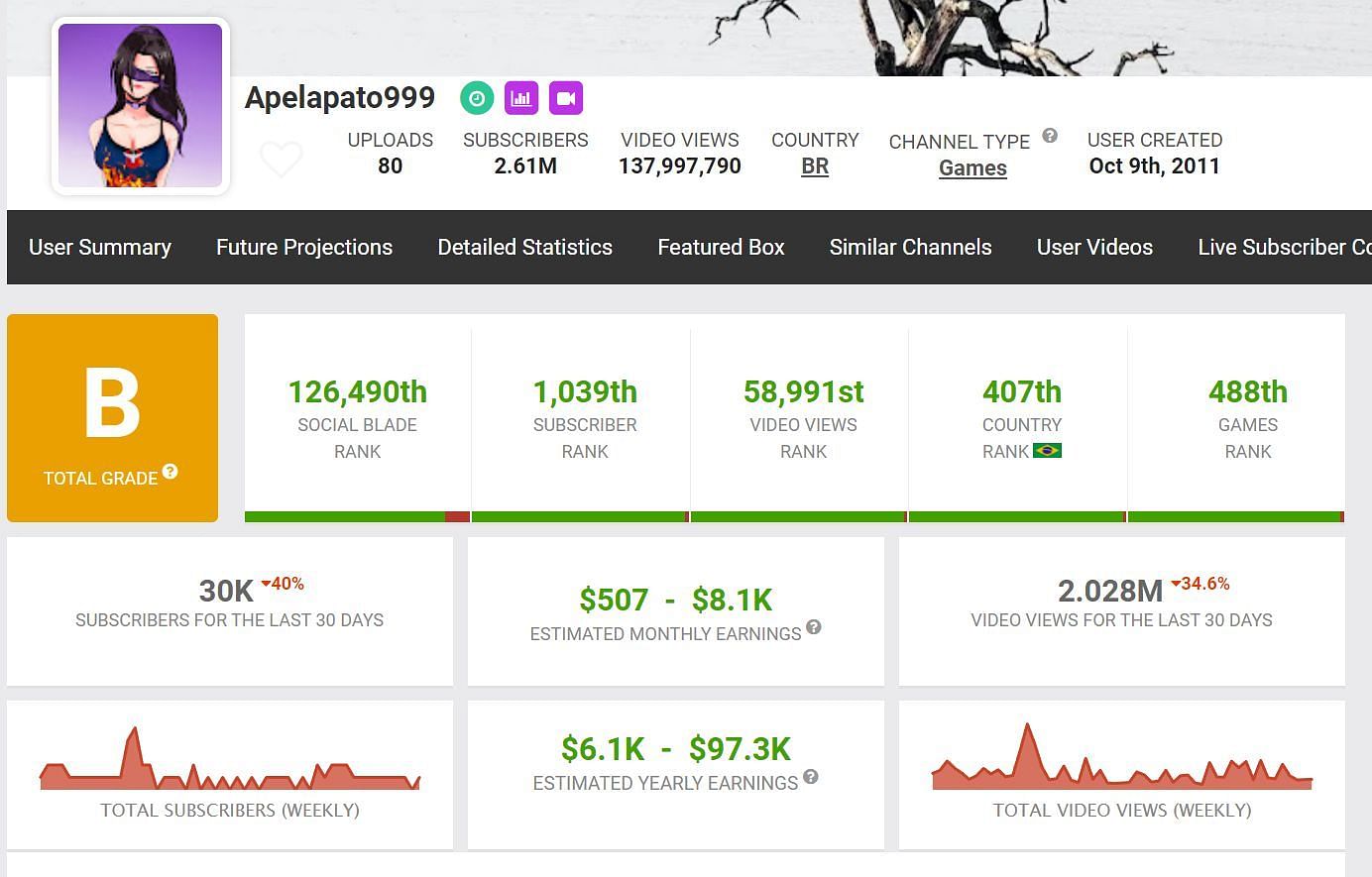
Task: Click the Games channel type link
Action: (972, 168)
